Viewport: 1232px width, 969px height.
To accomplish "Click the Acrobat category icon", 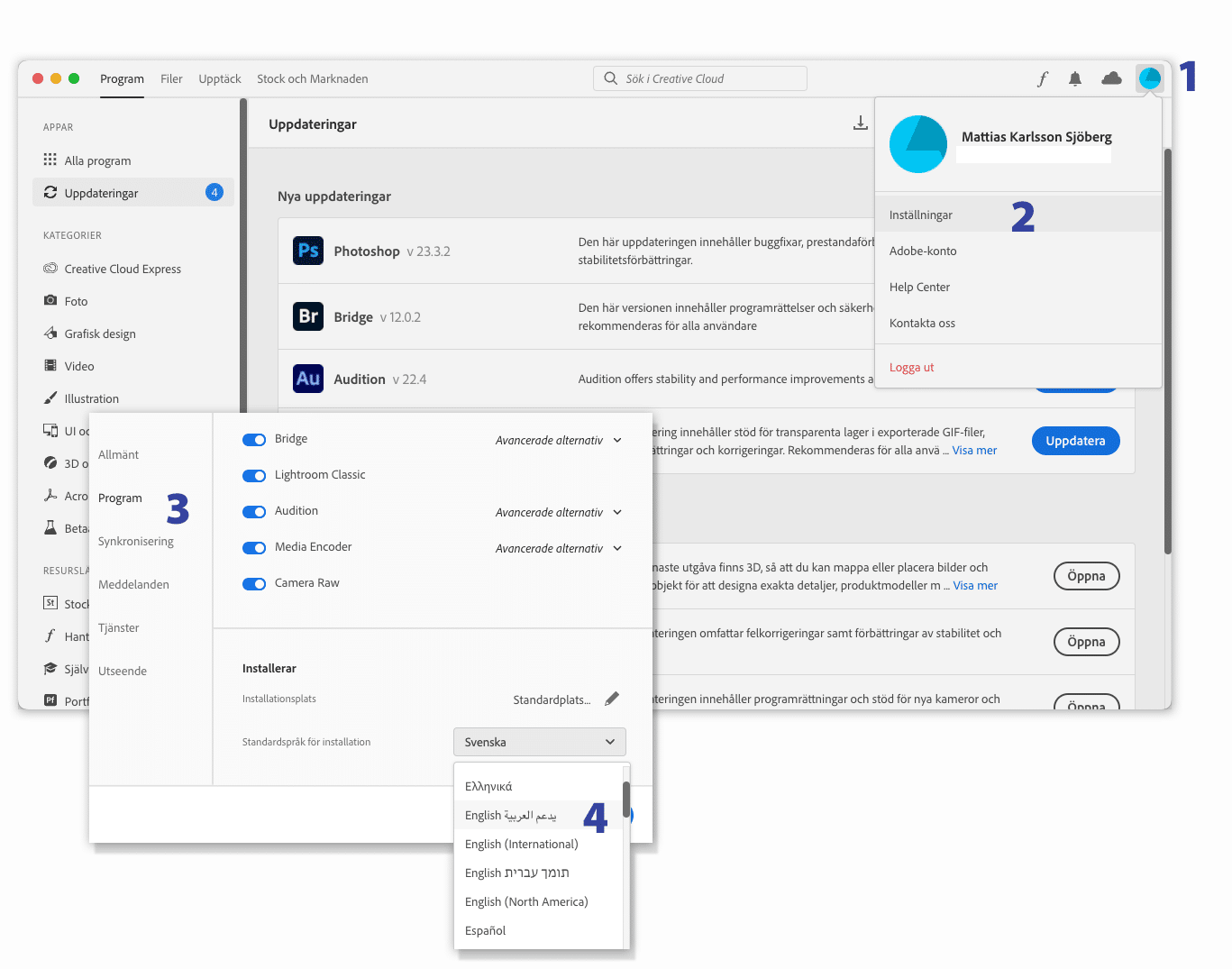I will (x=50, y=495).
